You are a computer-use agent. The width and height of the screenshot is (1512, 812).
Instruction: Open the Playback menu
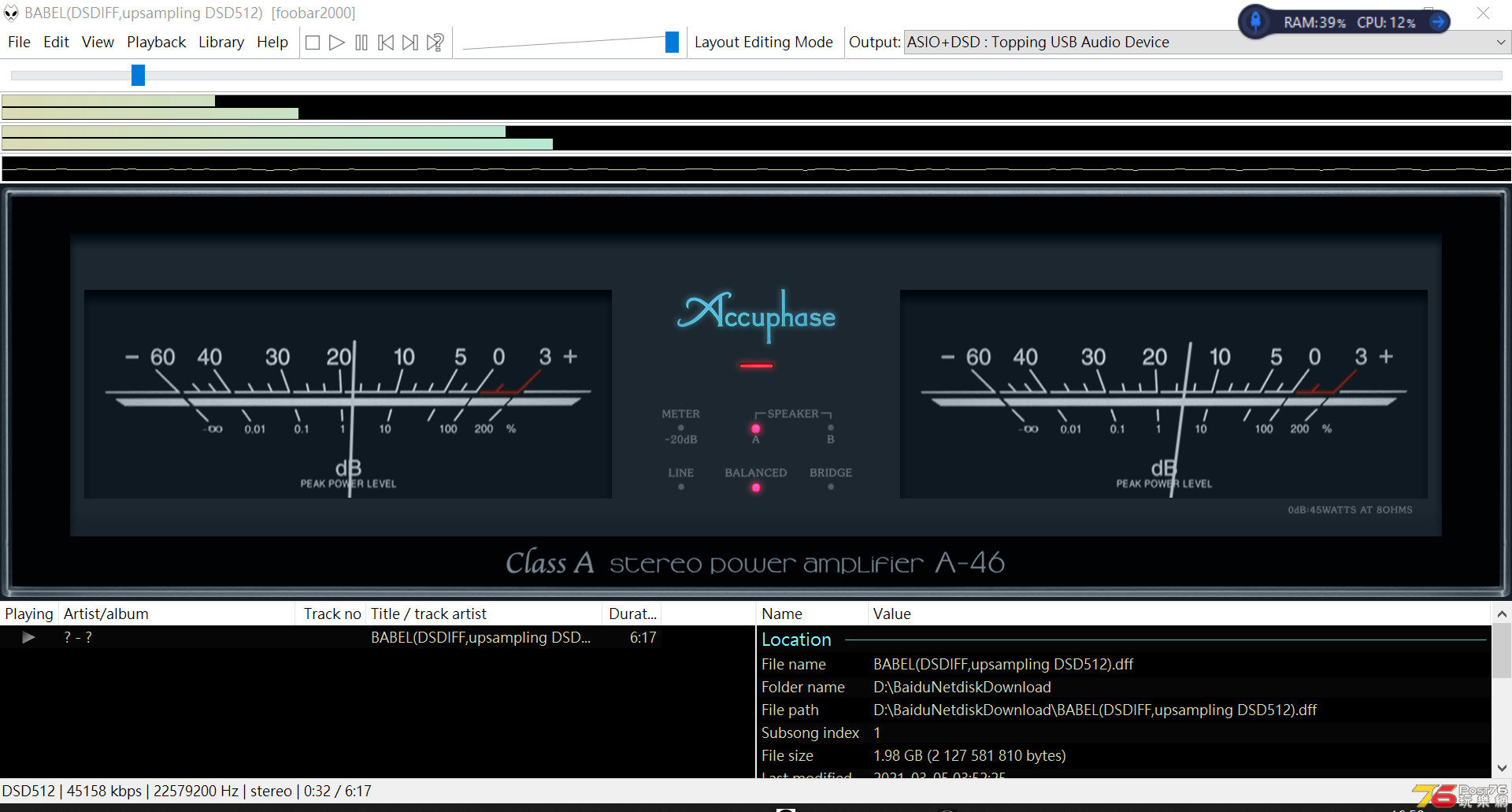[156, 43]
